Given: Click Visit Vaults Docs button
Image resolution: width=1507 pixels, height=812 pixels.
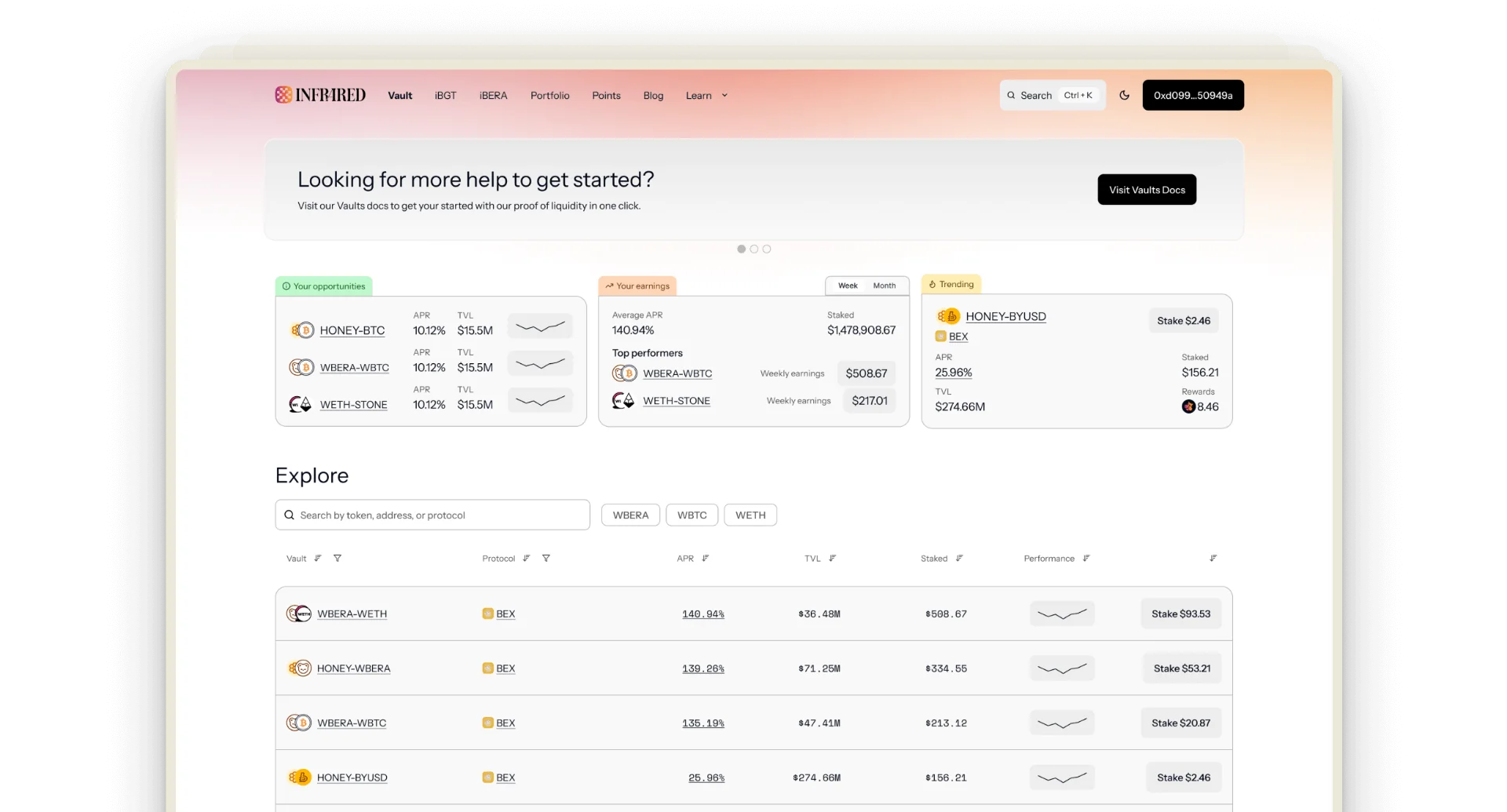Looking at the screenshot, I should (1147, 190).
